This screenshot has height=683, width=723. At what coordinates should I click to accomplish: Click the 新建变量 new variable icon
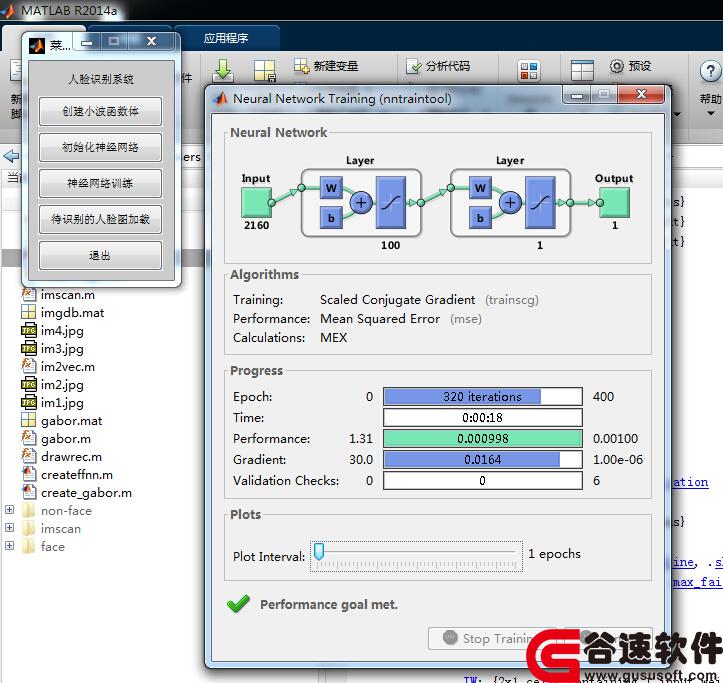coord(301,65)
